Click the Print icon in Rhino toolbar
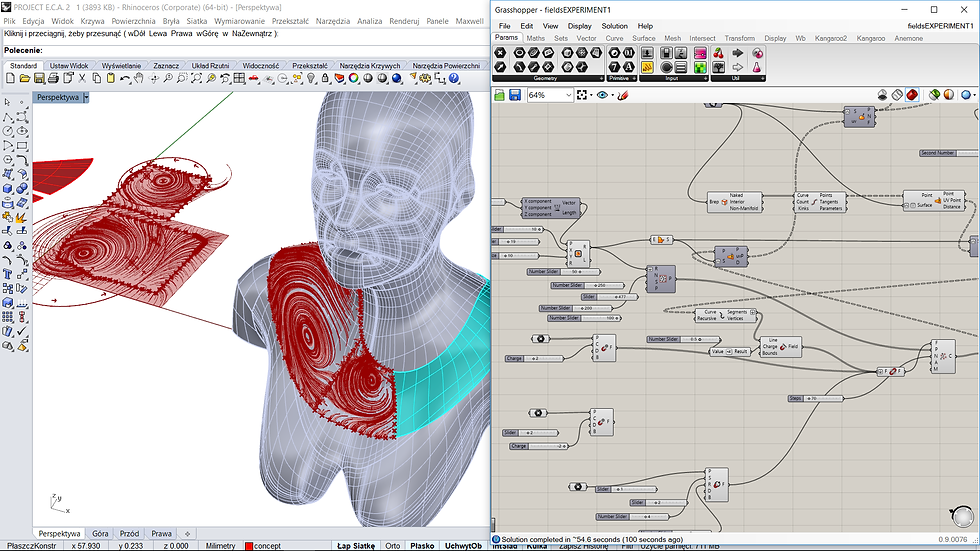The width and height of the screenshot is (980, 551). pyautogui.click(x=53, y=79)
